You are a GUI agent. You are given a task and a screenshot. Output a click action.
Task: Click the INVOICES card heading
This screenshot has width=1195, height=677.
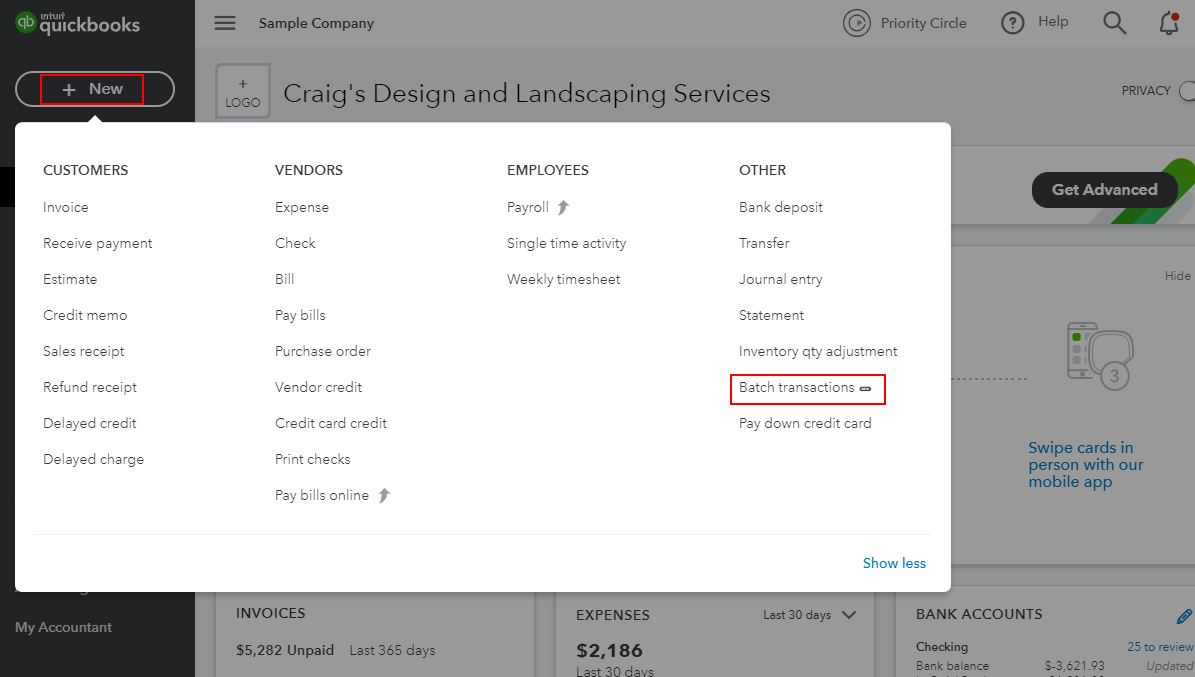271,613
